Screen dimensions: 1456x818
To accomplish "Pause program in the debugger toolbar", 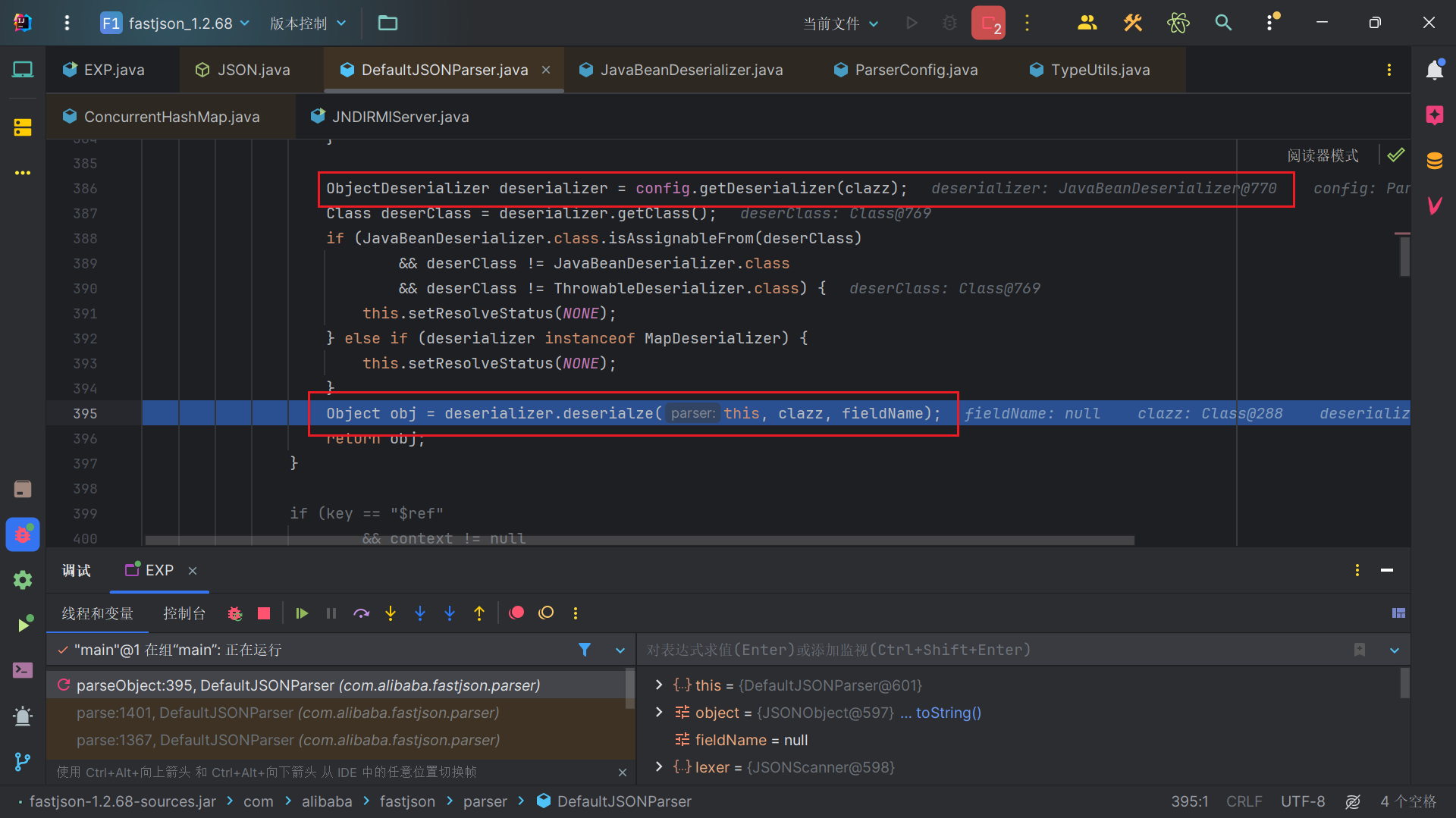I will [331, 613].
